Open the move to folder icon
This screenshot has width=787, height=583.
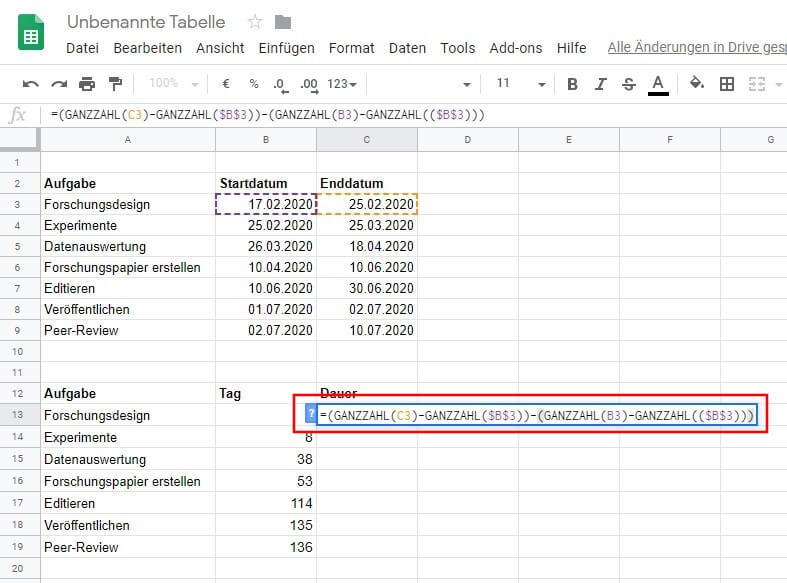pyautogui.click(x=283, y=22)
